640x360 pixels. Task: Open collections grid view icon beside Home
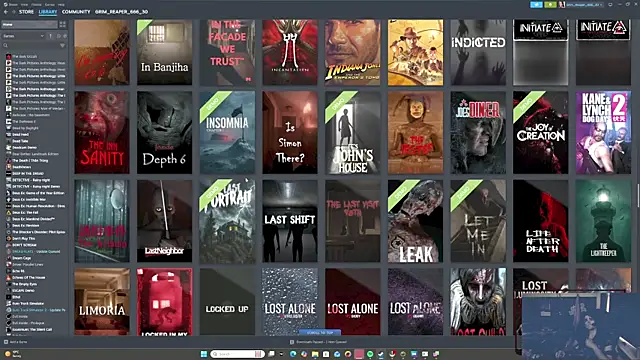62,24
